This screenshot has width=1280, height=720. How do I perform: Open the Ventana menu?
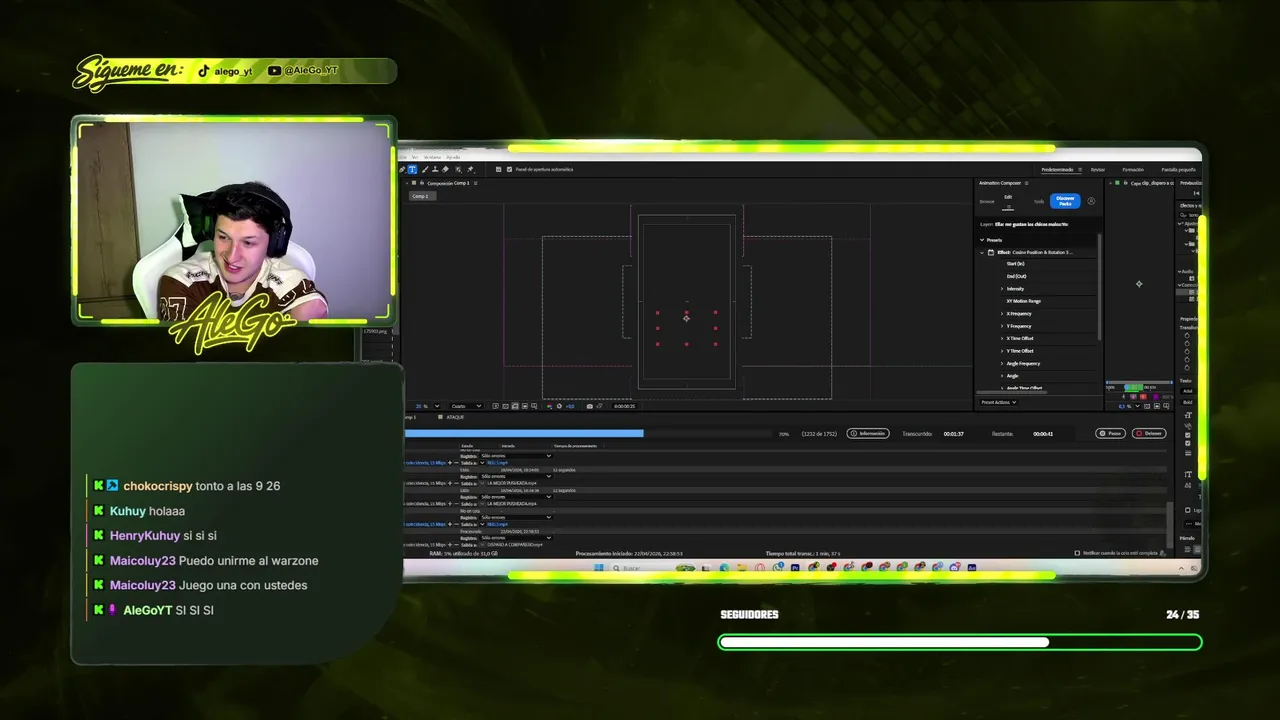pyautogui.click(x=432, y=157)
